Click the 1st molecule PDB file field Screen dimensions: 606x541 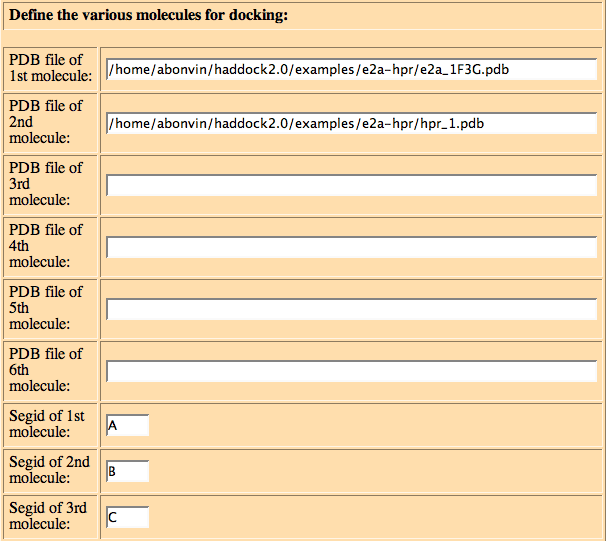352,70
